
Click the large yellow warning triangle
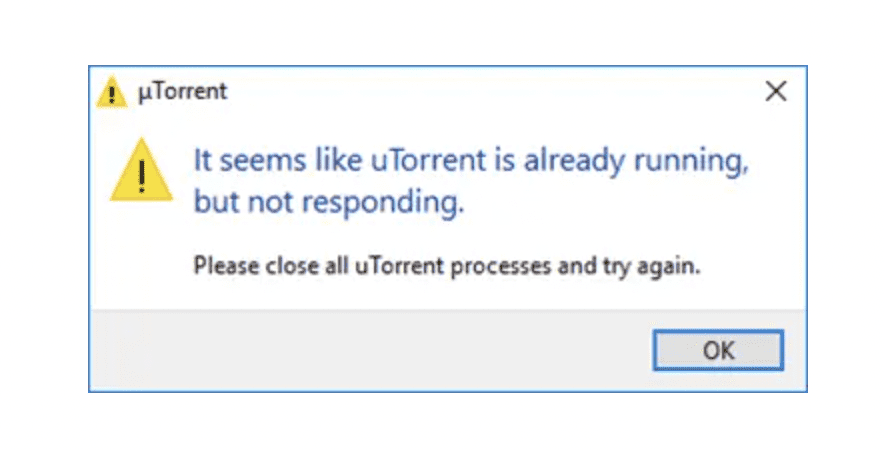(x=142, y=172)
